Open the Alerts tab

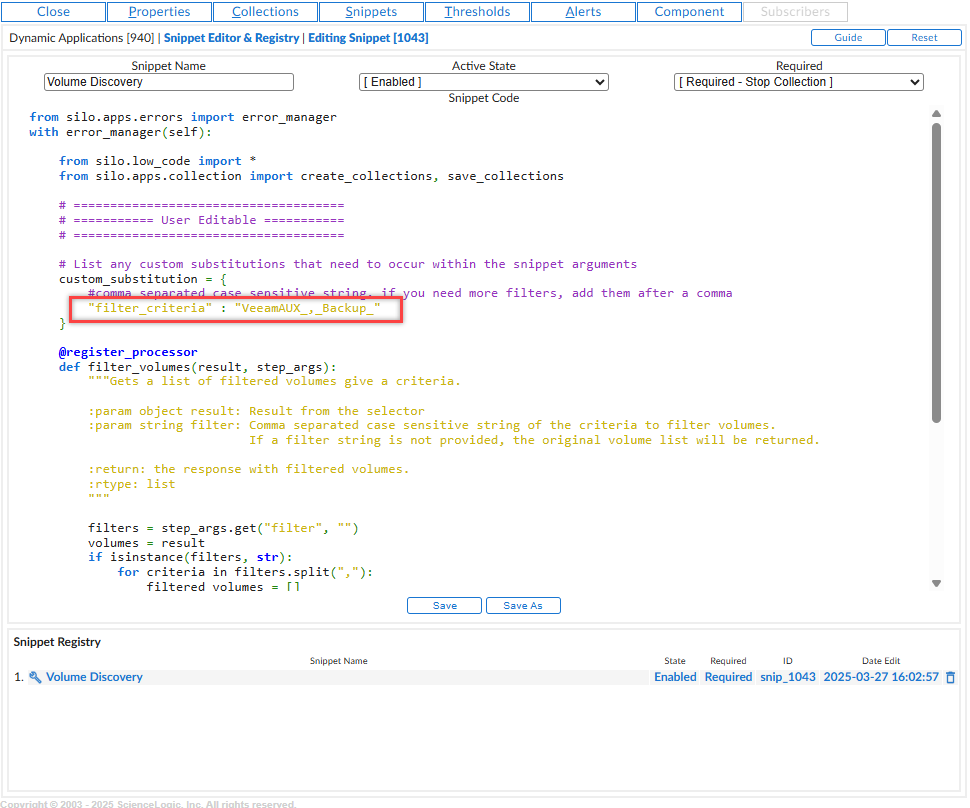click(x=583, y=12)
